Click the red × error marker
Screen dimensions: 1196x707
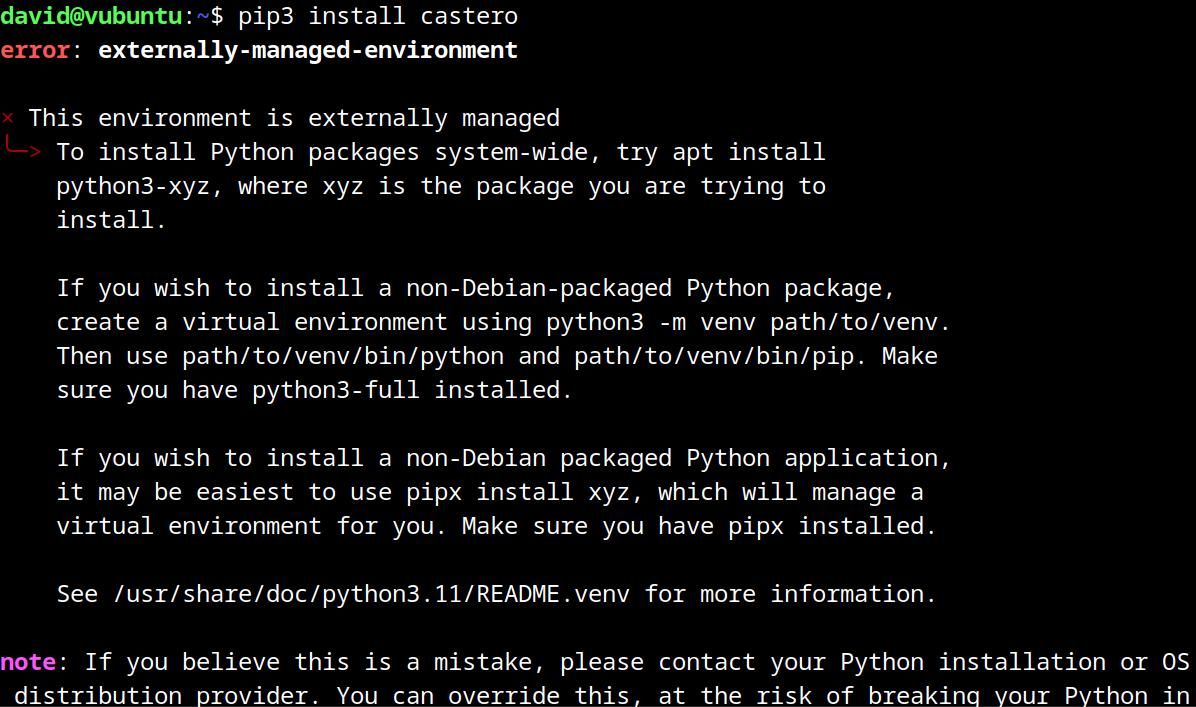coord(7,117)
